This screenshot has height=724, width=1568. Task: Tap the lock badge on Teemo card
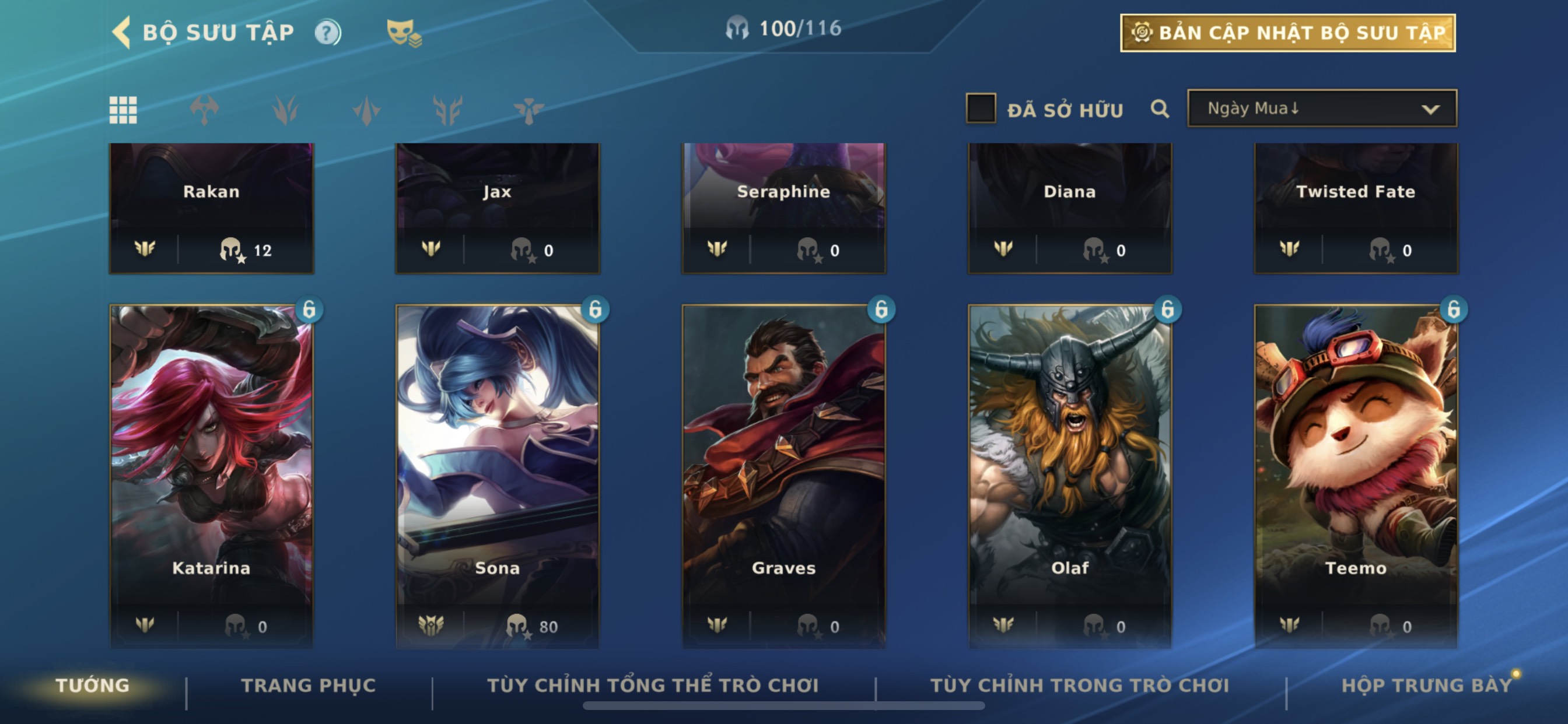click(x=1454, y=309)
